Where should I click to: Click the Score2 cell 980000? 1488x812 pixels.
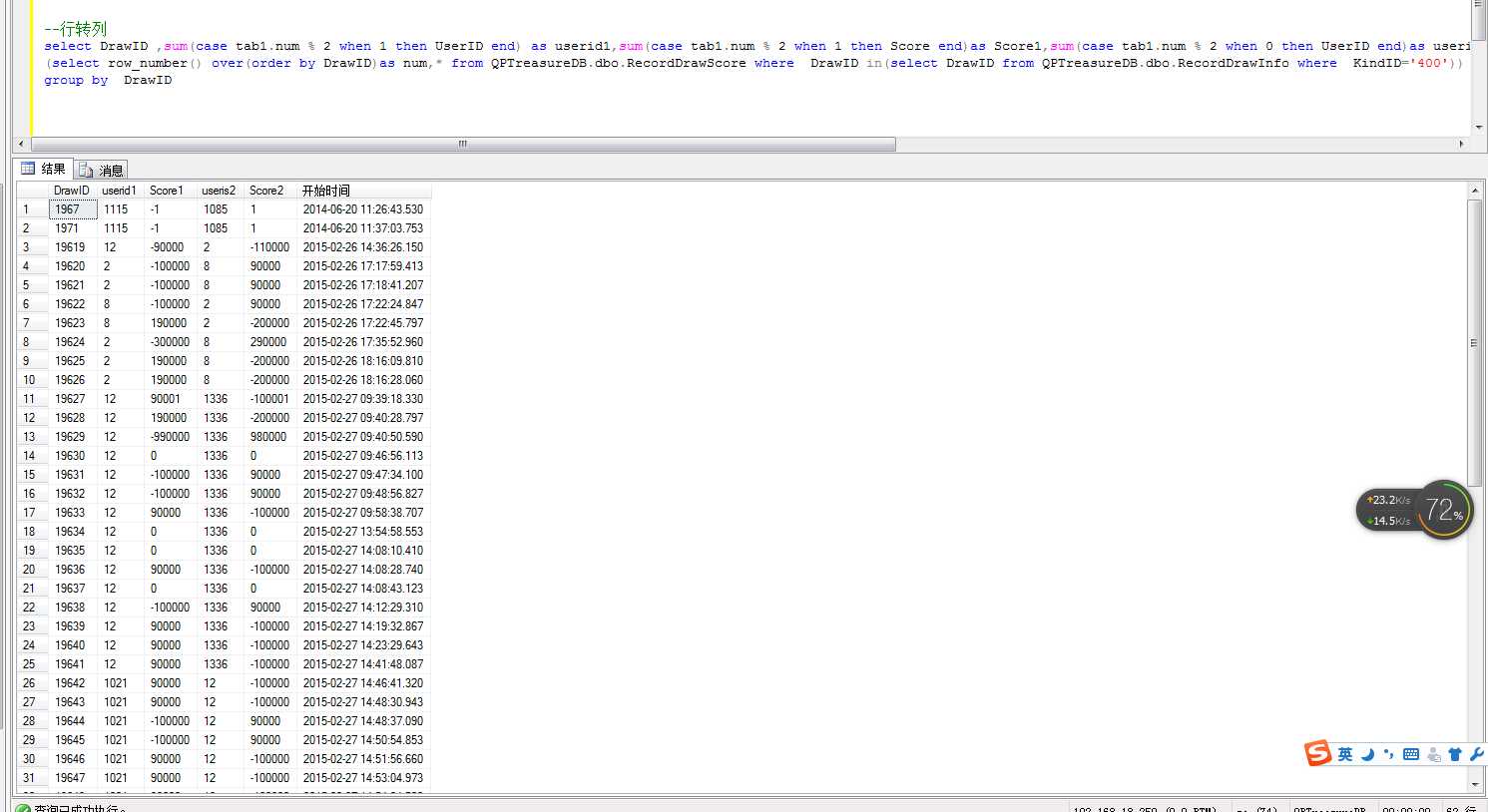point(270,437)
